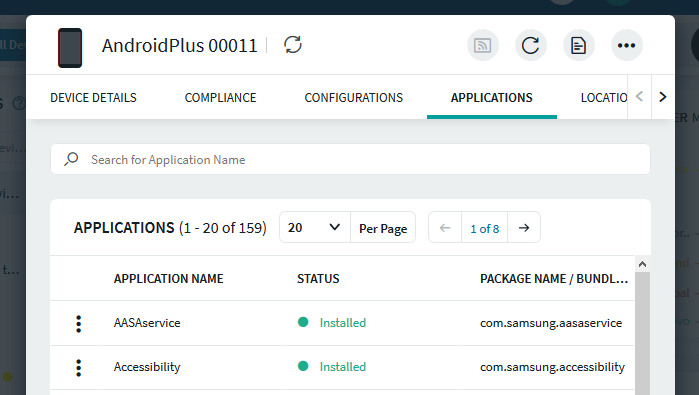Screen dimensions: 699x395
Task: Go to previous page arrow
Action: (445, 228)
